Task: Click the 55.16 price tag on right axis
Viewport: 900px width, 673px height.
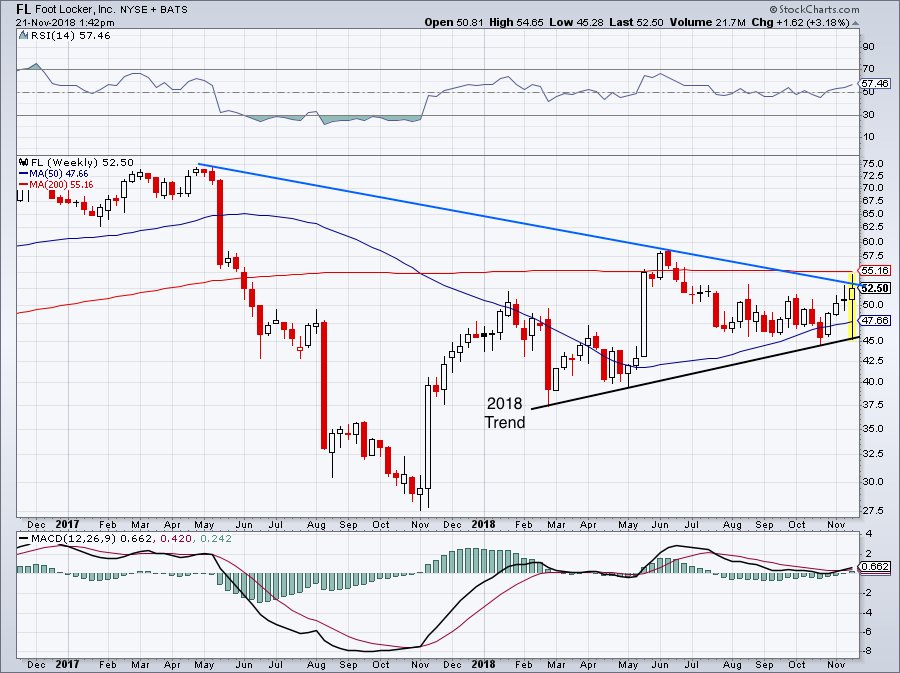Action: pyautogui.click(x=875, y=270)
